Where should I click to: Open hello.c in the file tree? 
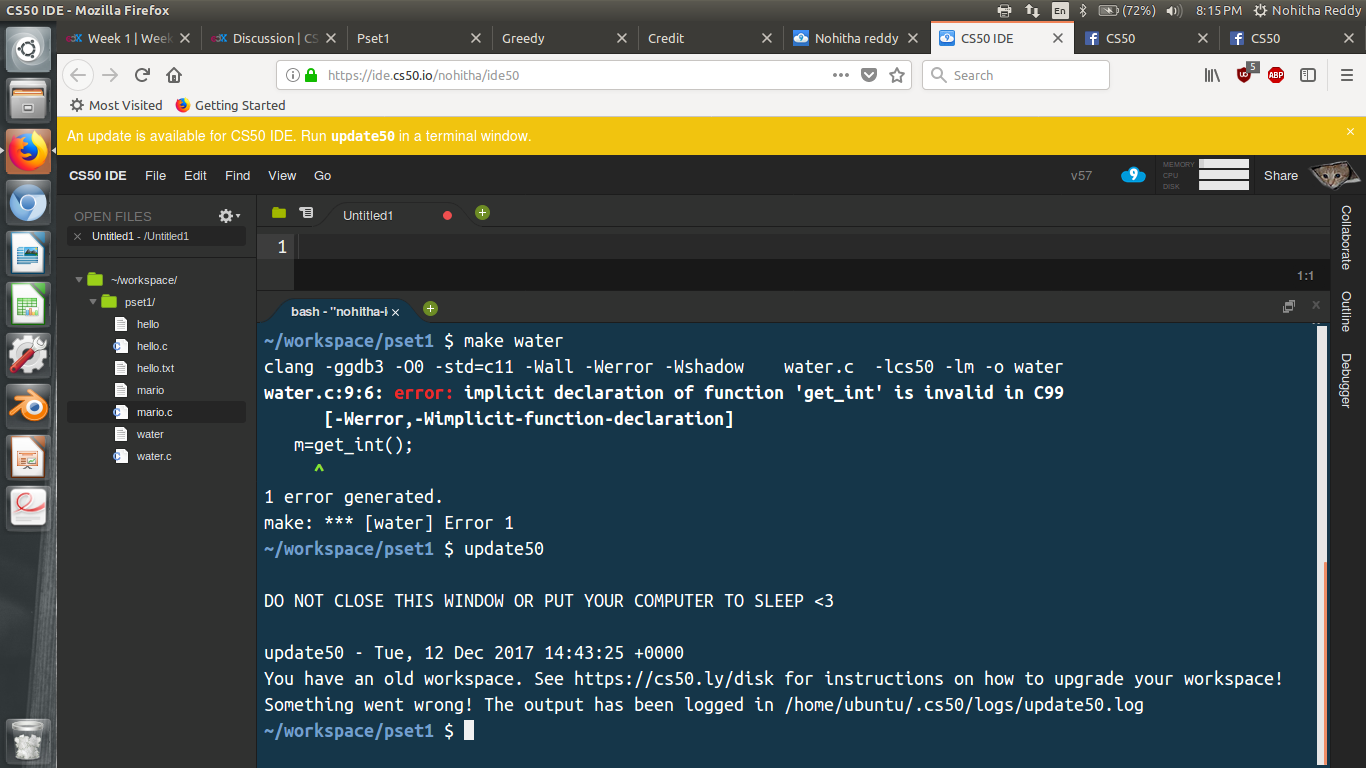(152, 346)
